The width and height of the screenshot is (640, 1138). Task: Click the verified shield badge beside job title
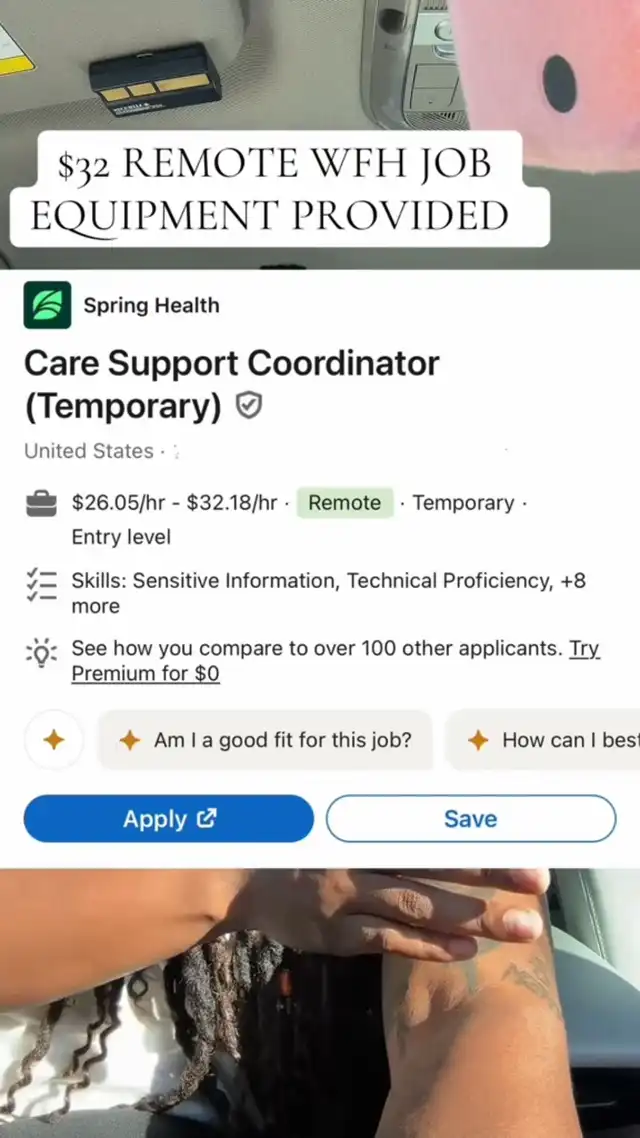coord(249,405)
